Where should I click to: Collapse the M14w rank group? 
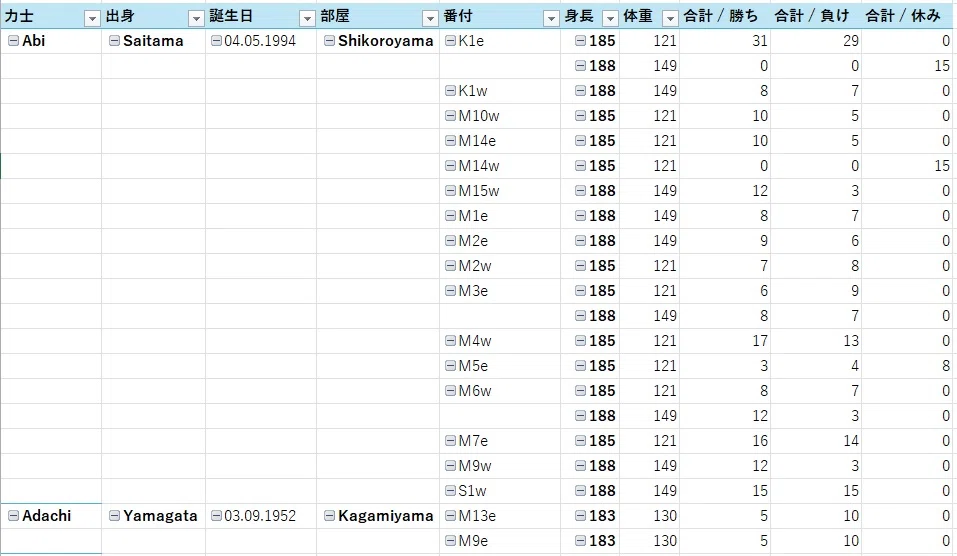(x=450, y=166)
